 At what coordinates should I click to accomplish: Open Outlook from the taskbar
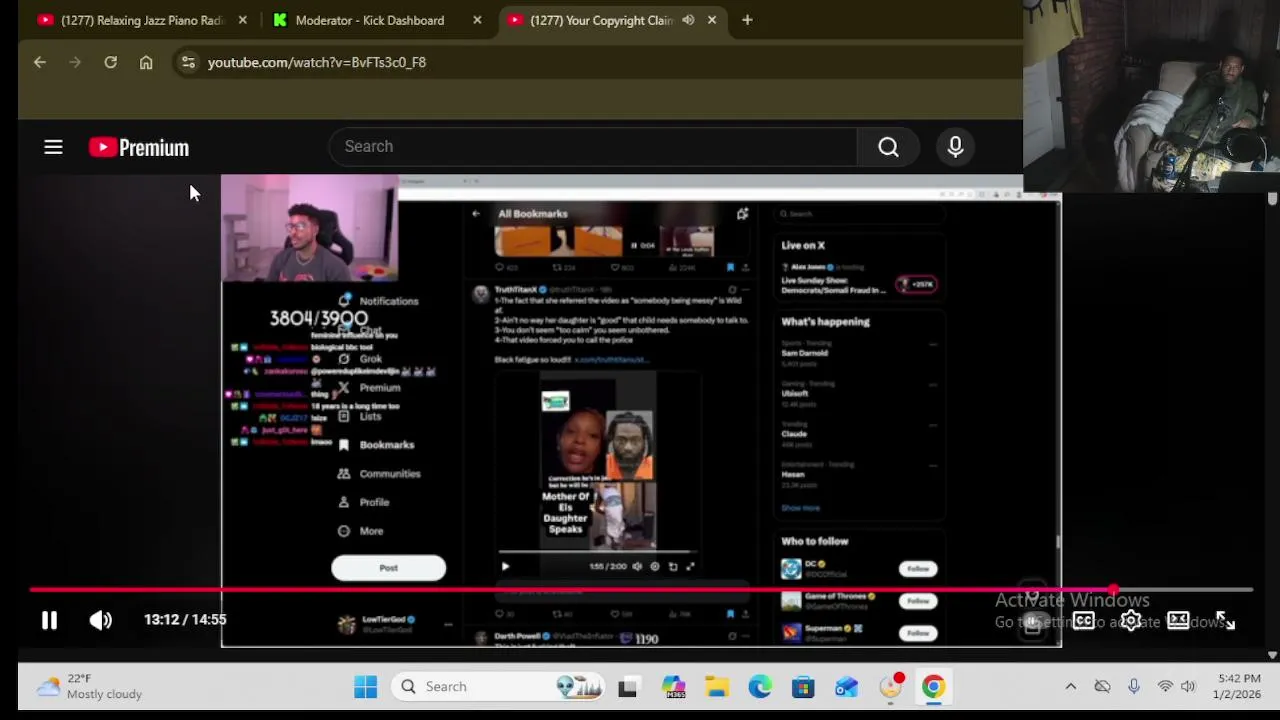(847, 687)
